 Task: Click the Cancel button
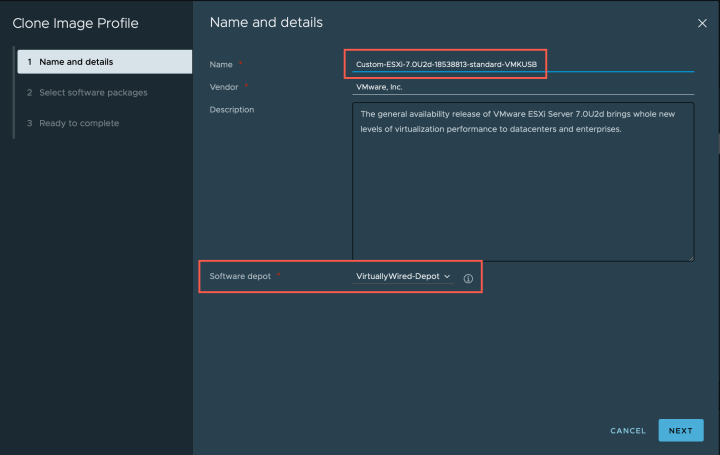coord(628,431)
